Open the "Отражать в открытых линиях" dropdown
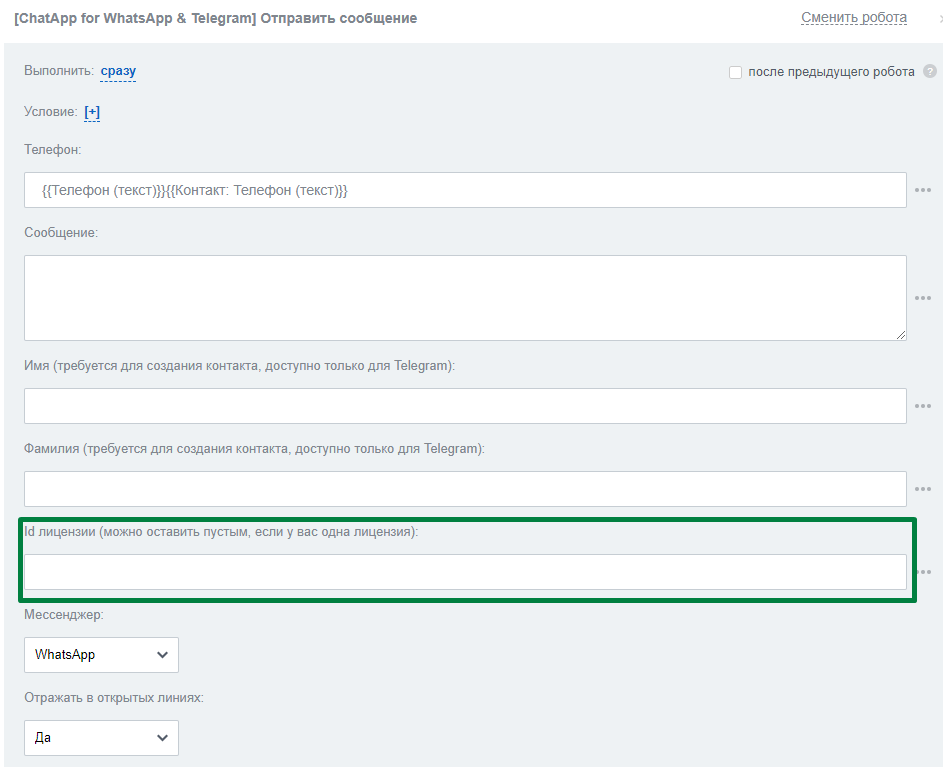This screenshot has height=767, width=943. 101,738
